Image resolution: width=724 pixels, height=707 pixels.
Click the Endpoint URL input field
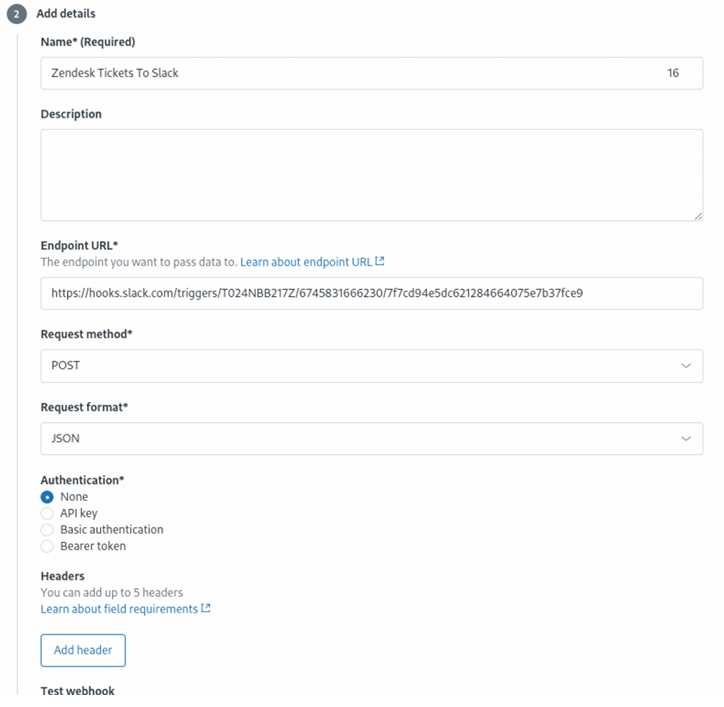[x=370, y=293]
